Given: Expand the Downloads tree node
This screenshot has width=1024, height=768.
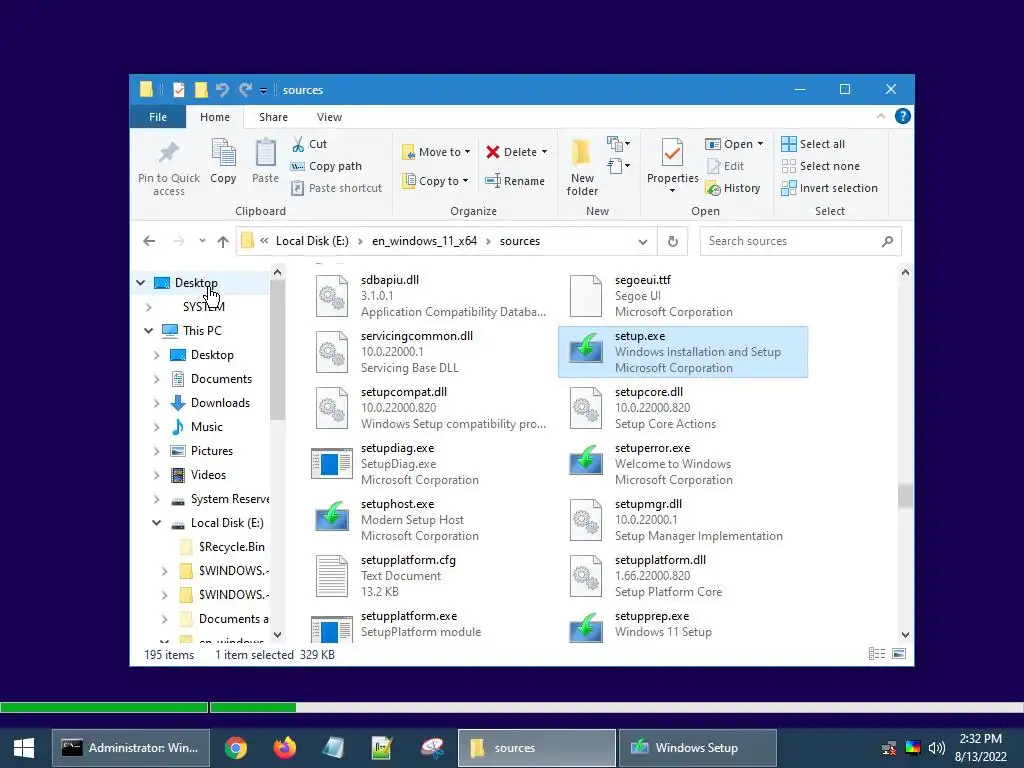Looking at the screenshot, I should point(157,403).
